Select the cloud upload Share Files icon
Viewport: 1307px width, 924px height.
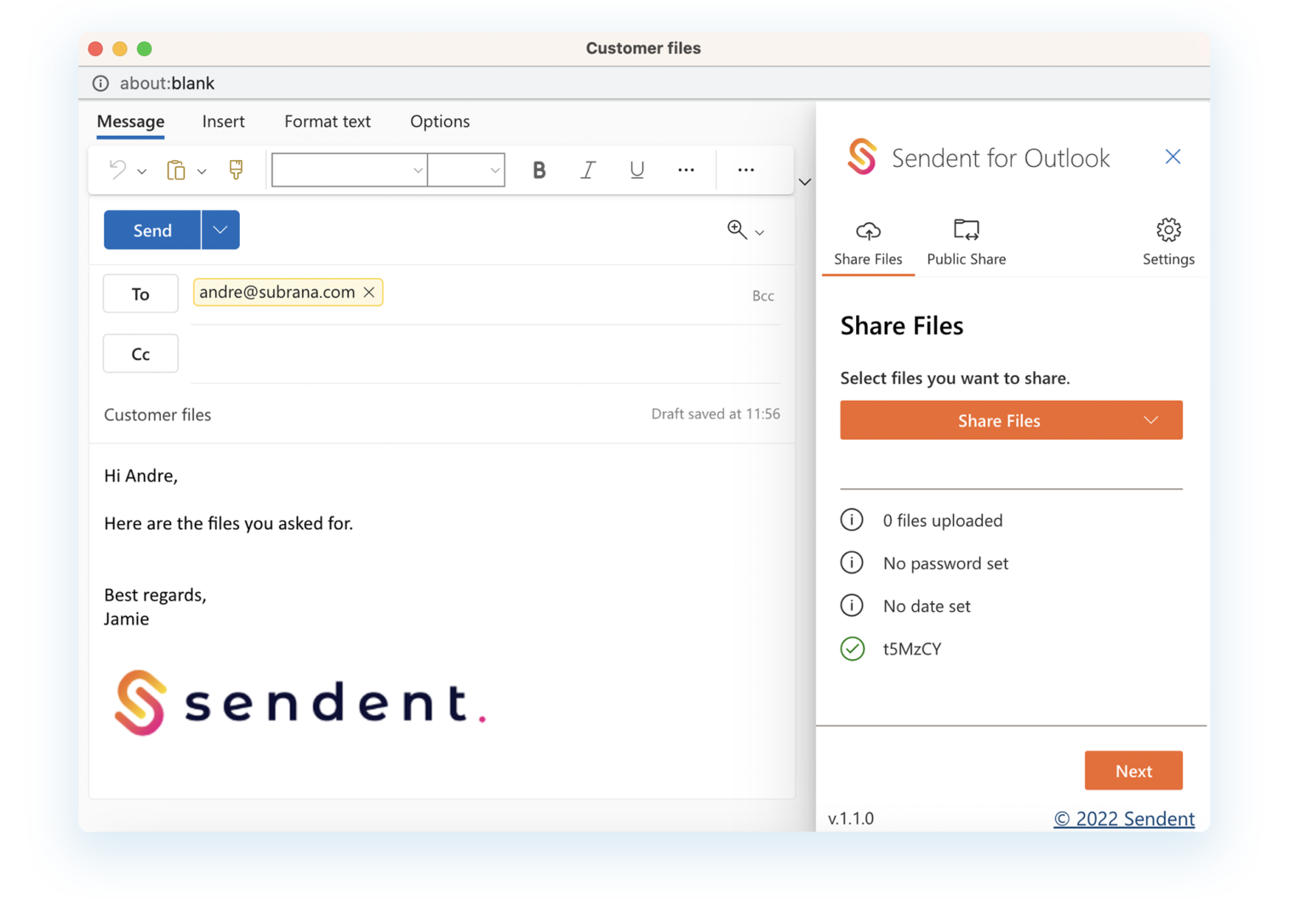click(868, 230)
